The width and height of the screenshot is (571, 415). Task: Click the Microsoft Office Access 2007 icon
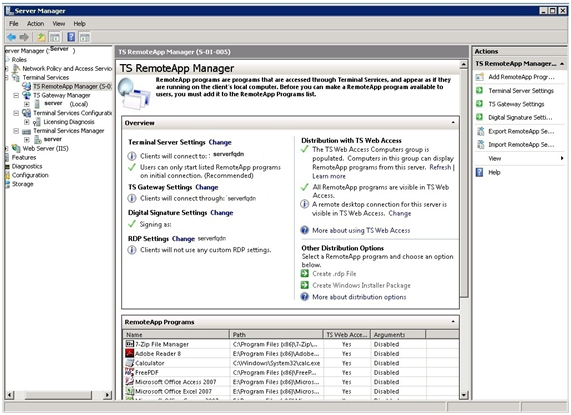tap(129, 382)
